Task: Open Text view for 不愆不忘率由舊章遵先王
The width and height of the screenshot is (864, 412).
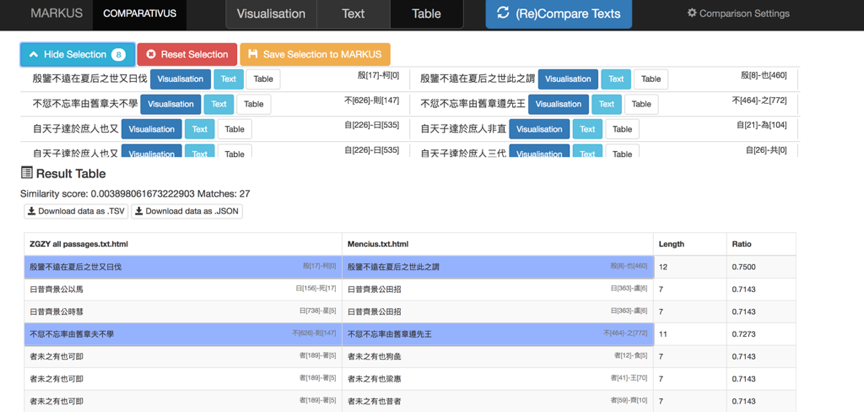Action: click(607, 104)
